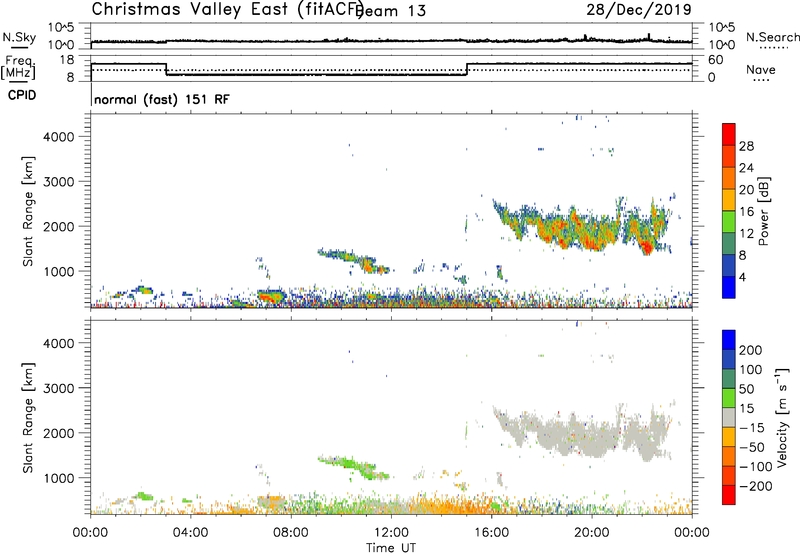Click the '200' label on velocity color bar

(x=751, y=350)
